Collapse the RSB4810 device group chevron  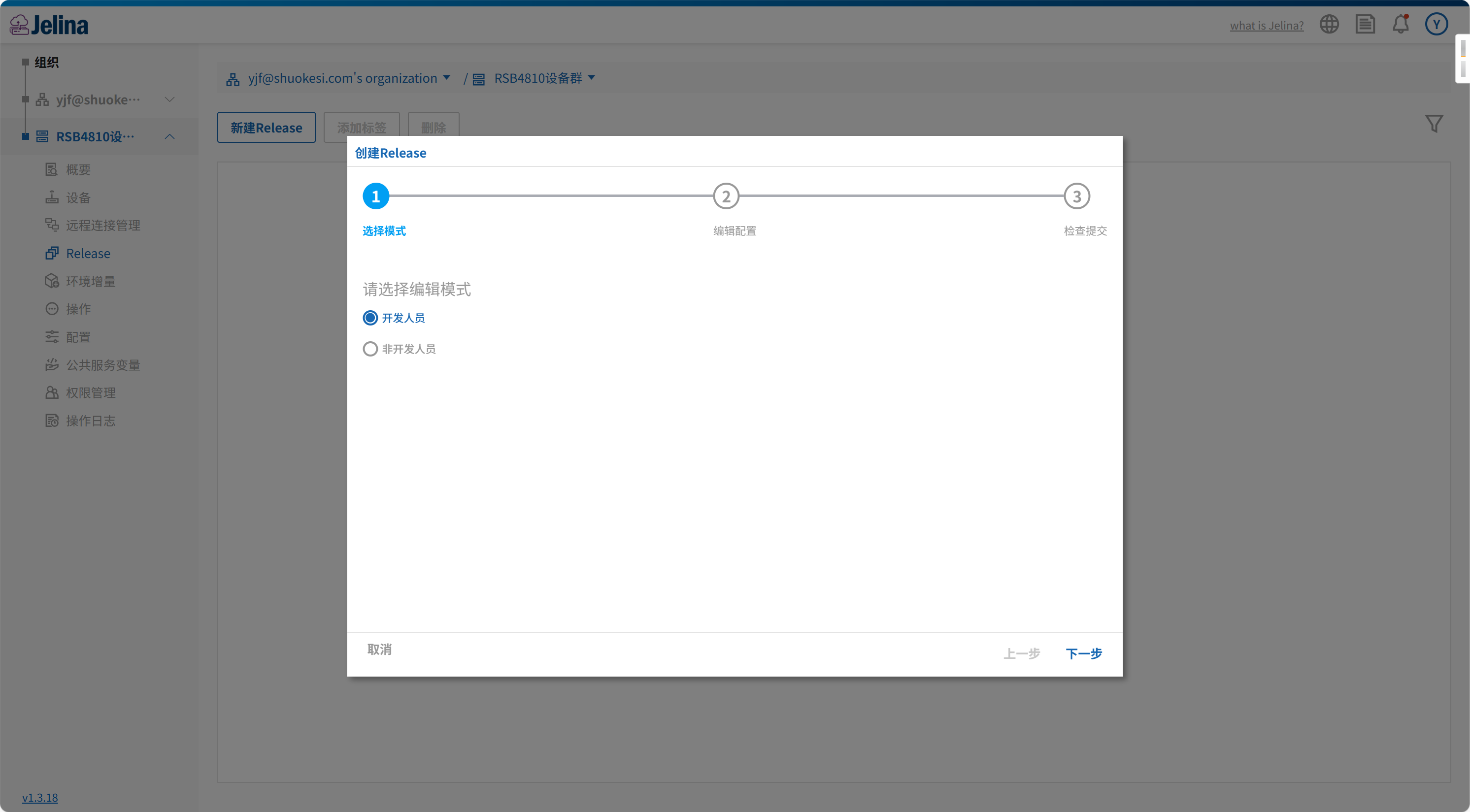point(169,137)
